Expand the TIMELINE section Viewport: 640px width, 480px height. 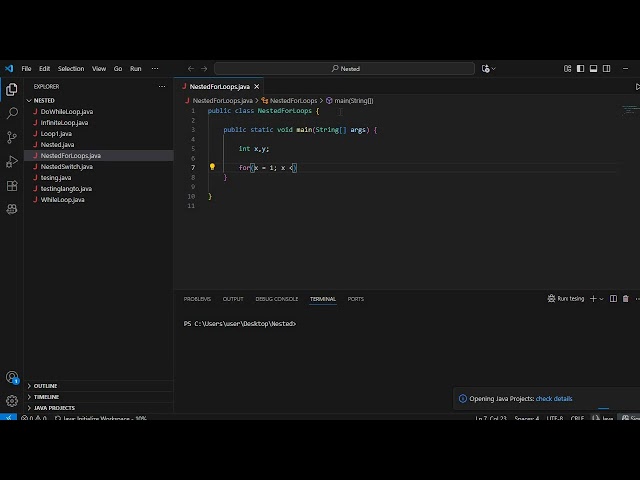pos(98,397)
